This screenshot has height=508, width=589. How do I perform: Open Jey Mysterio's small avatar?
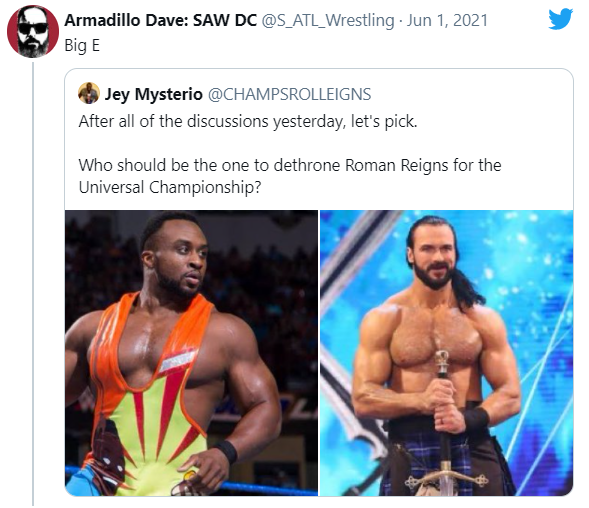89,93
